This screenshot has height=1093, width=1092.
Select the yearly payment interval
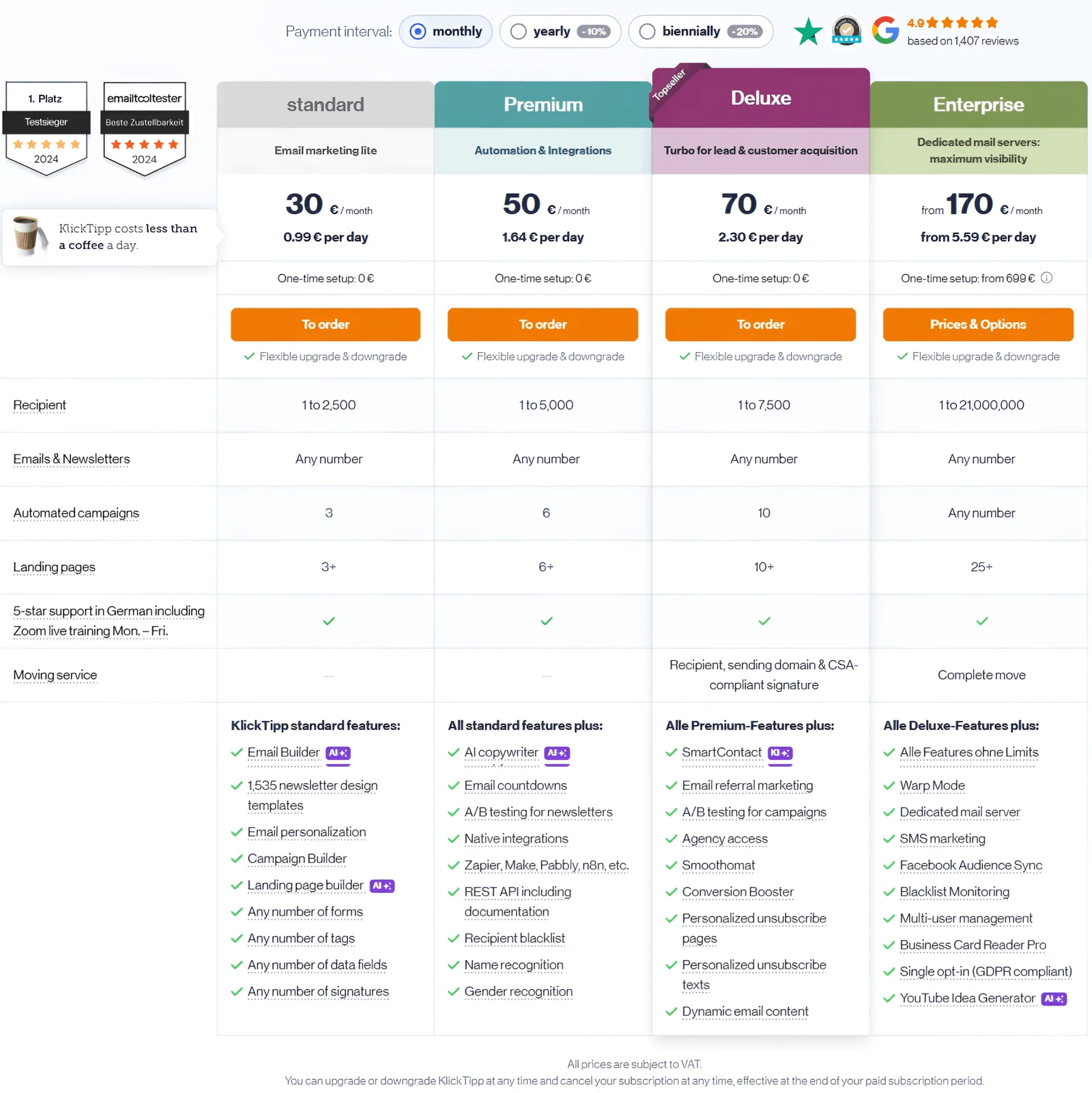coord(519,31)
